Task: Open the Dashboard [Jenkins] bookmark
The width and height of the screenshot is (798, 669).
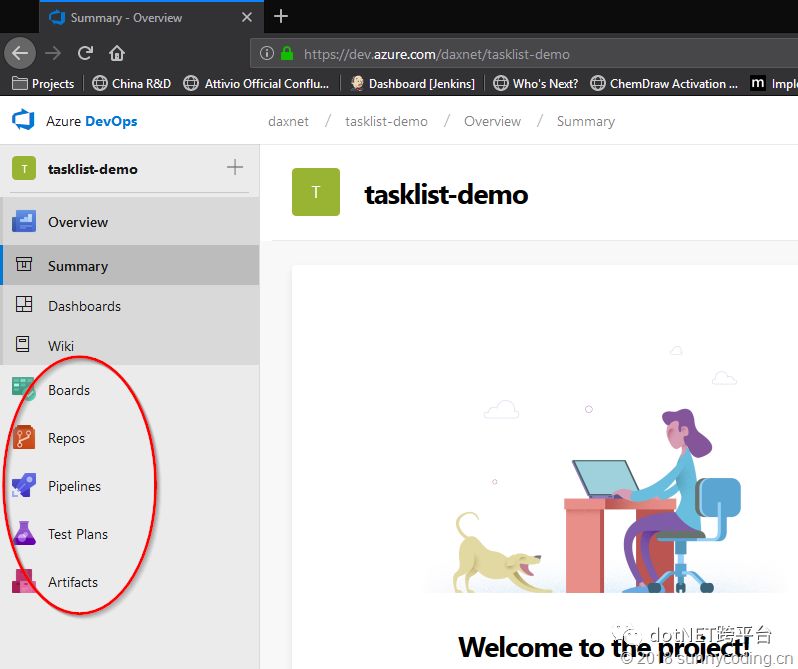Action: (x=413, y=83)
